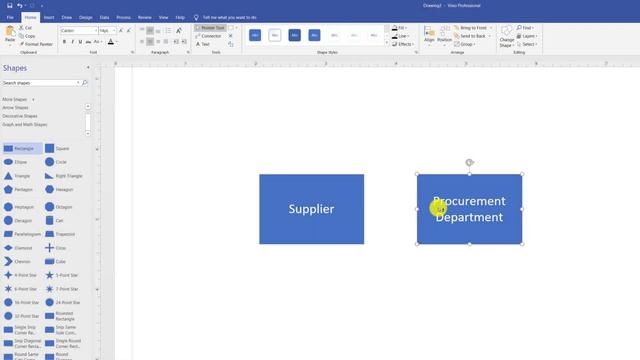Click the font color A icon
Image resolution: width=640 pixels, height=360 pixels.
pos(111,42)
